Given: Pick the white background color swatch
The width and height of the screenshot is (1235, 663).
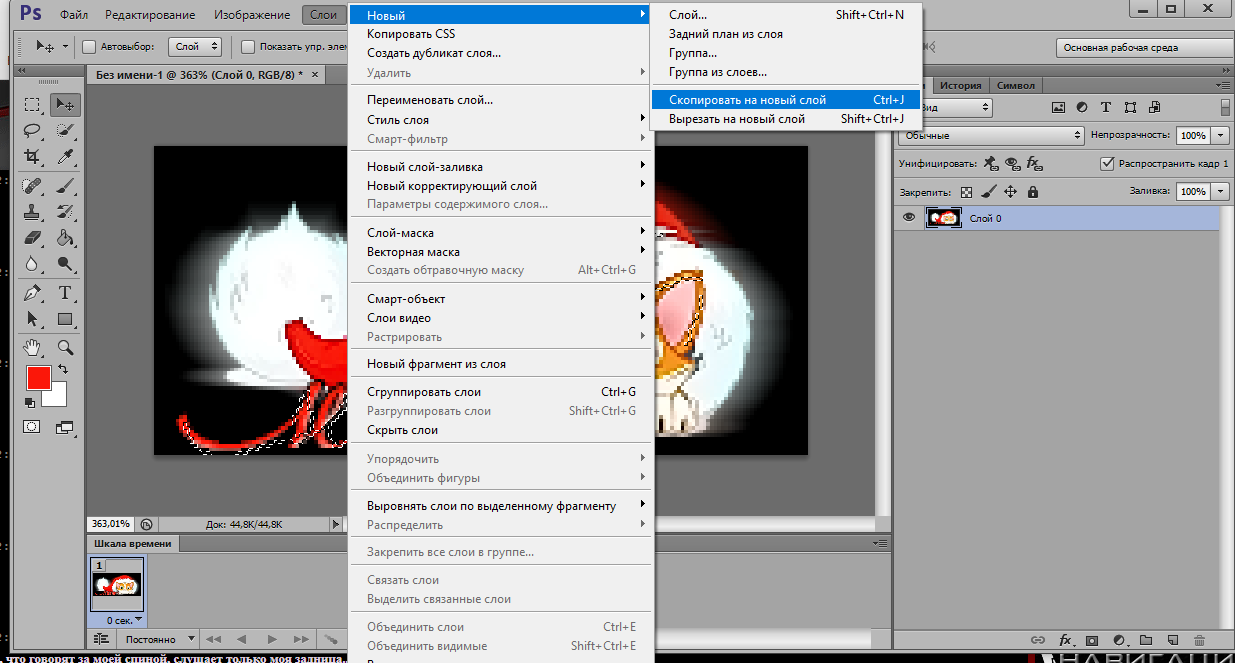Looking at the screenshot, I should click(x=58, y=398).
